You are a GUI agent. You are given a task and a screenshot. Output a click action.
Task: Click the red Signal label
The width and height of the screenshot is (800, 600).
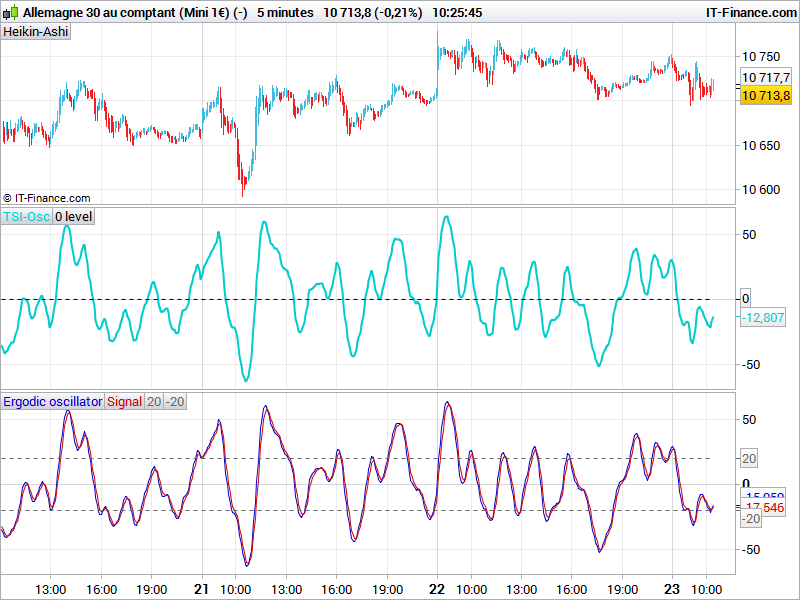124,402
